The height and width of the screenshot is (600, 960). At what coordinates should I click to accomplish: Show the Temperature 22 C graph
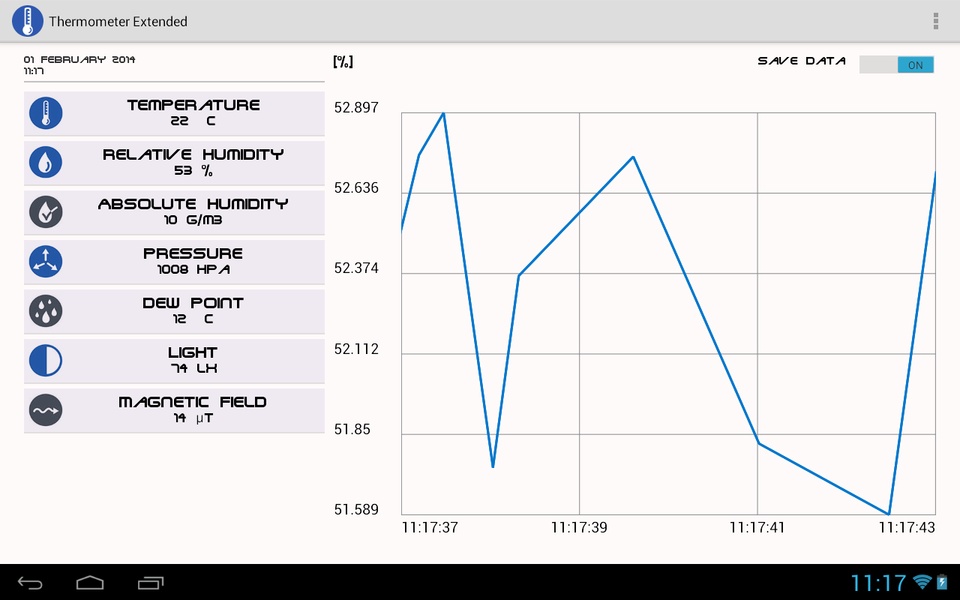click(x=174, y=113)
